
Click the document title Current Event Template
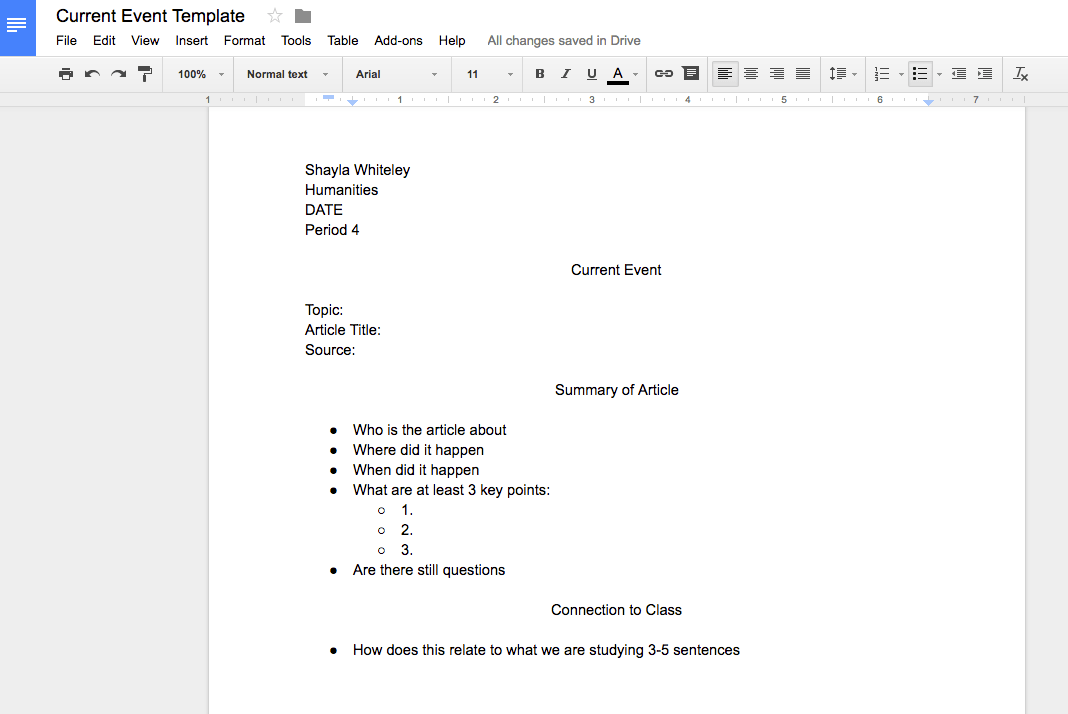tap(150, 16)
